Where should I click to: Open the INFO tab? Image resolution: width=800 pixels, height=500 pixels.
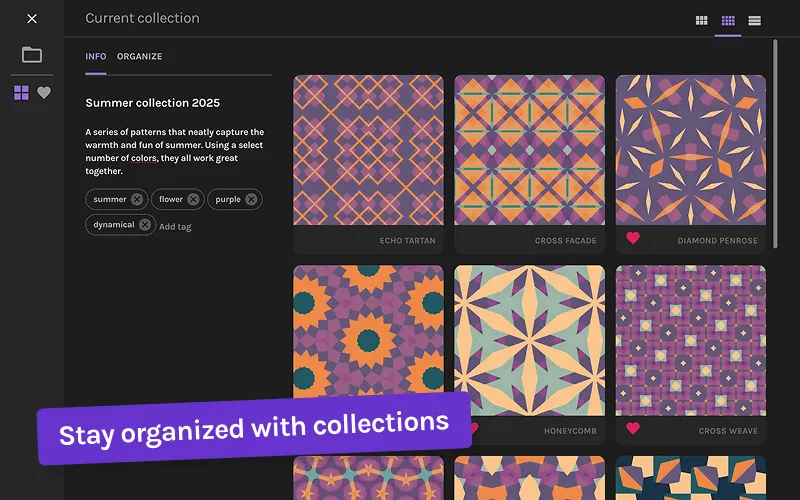95,56
